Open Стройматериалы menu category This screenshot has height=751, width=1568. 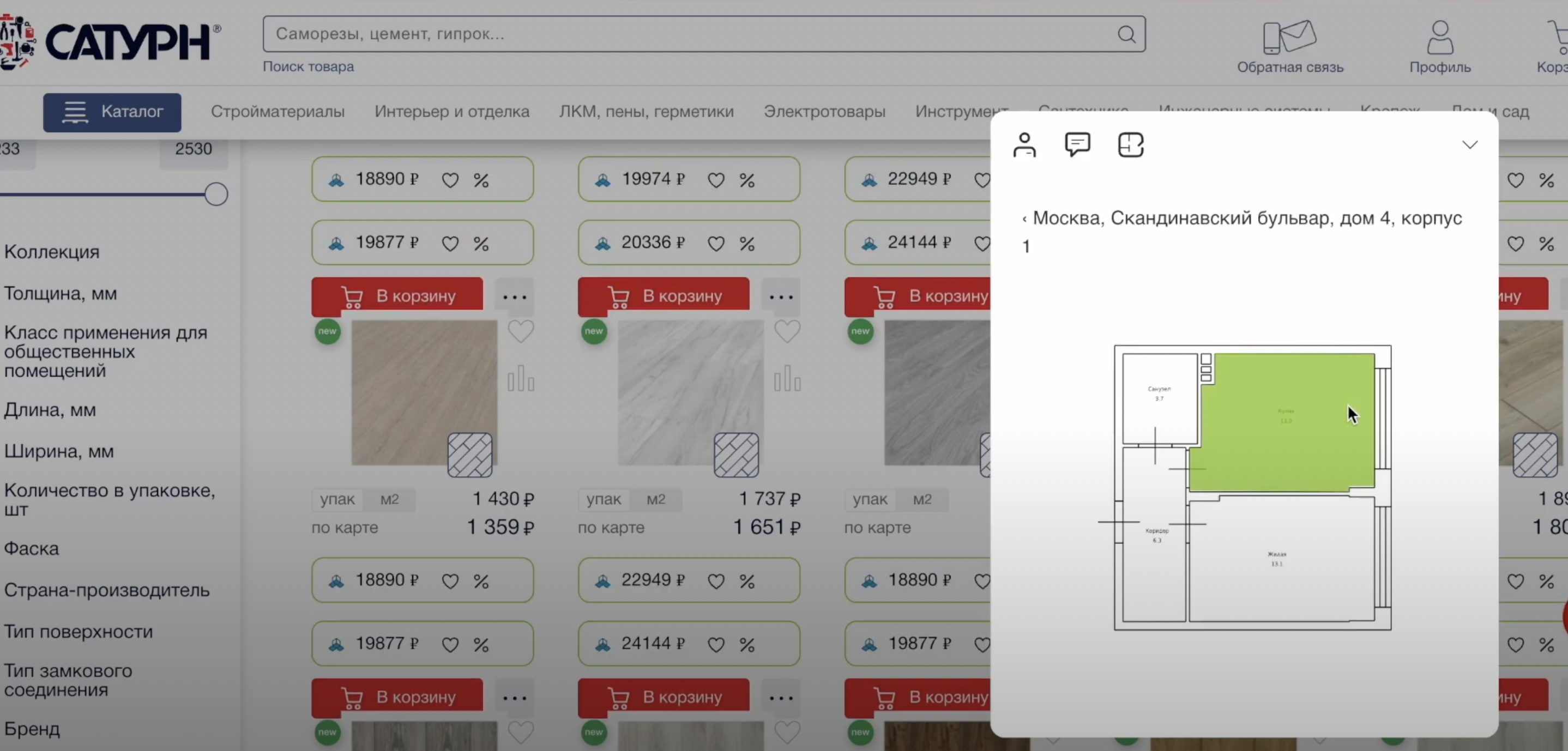coord(278,111)
